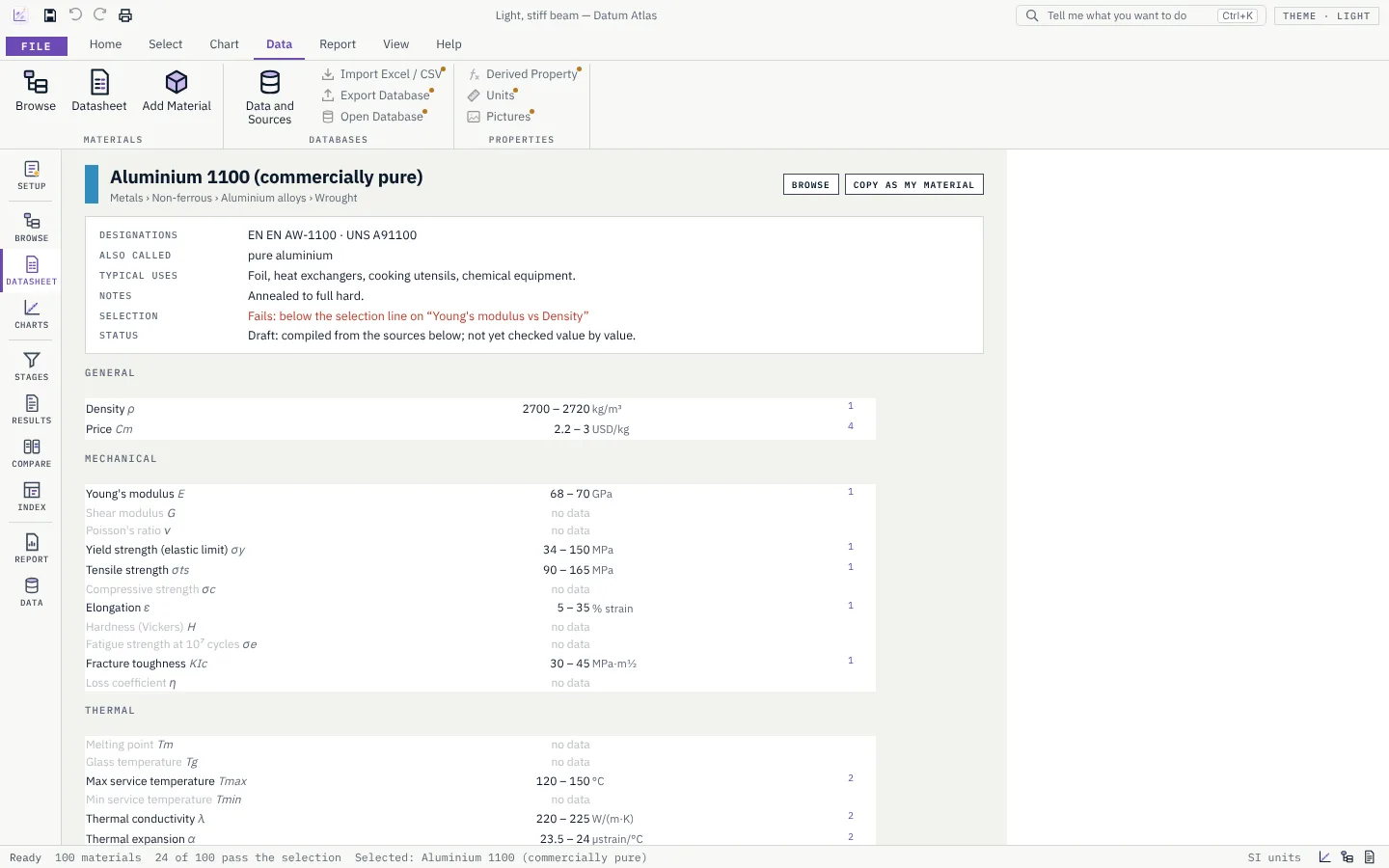Viewport: 1389px width, 868px height.
Task: Click the print icon in title bar
Action: click(x=125, y=15)
